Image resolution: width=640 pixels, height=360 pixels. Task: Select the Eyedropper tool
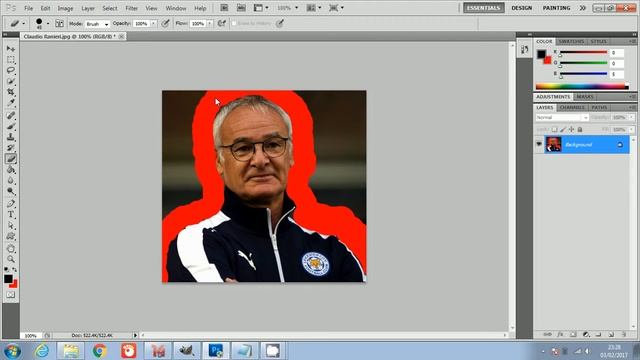(x=11, y=102)
